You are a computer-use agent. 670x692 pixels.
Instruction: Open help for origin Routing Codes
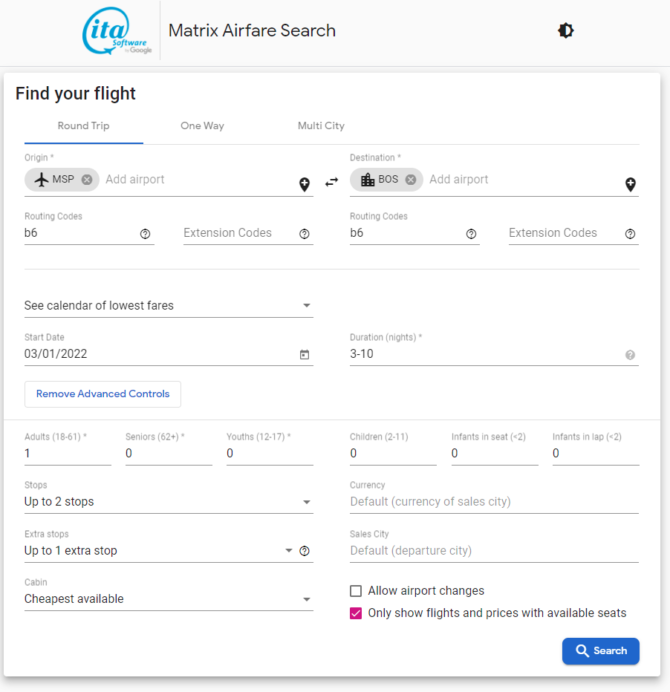pos(145,234)
